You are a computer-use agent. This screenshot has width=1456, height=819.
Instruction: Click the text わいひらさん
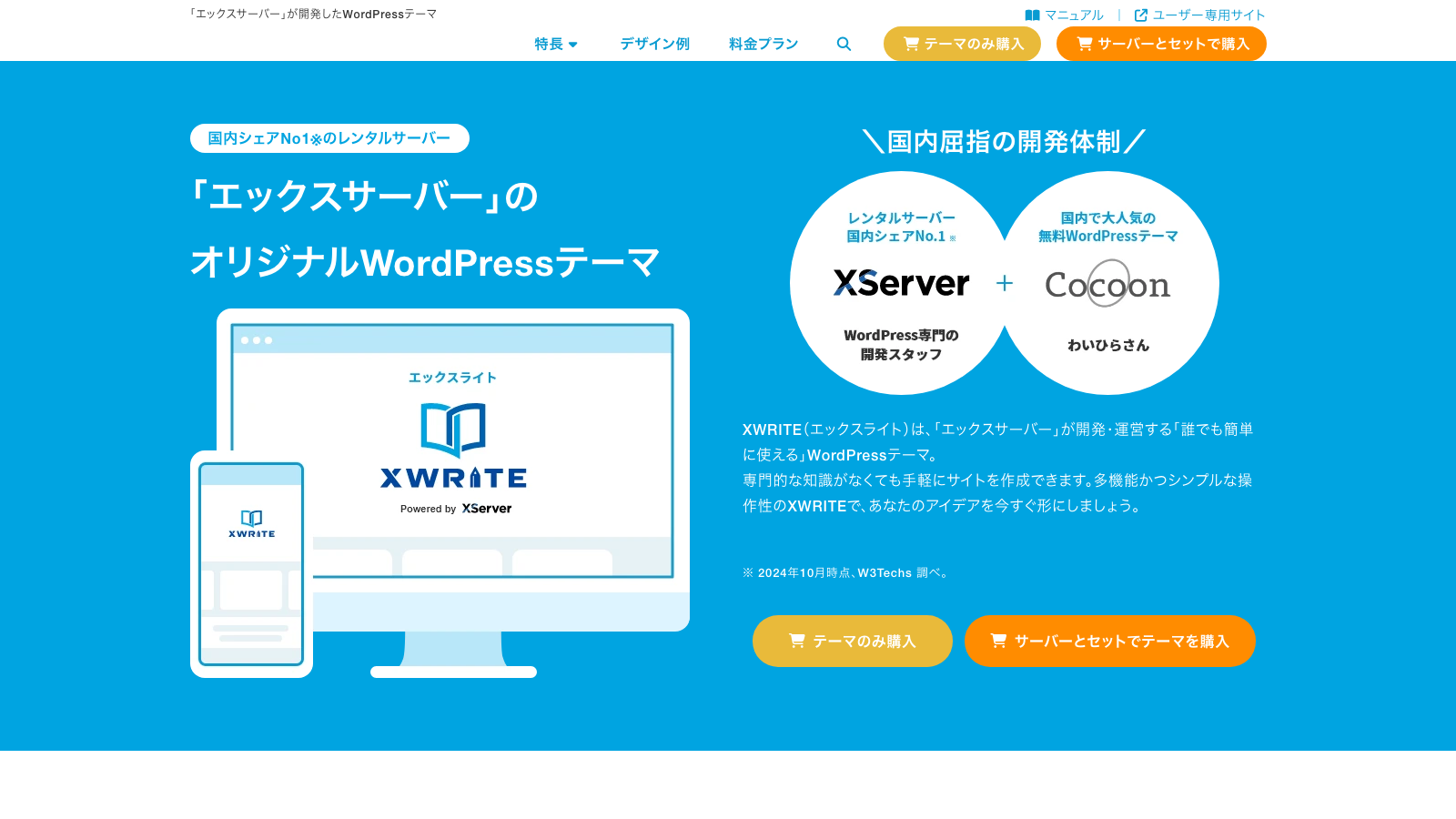point(1108,345)
